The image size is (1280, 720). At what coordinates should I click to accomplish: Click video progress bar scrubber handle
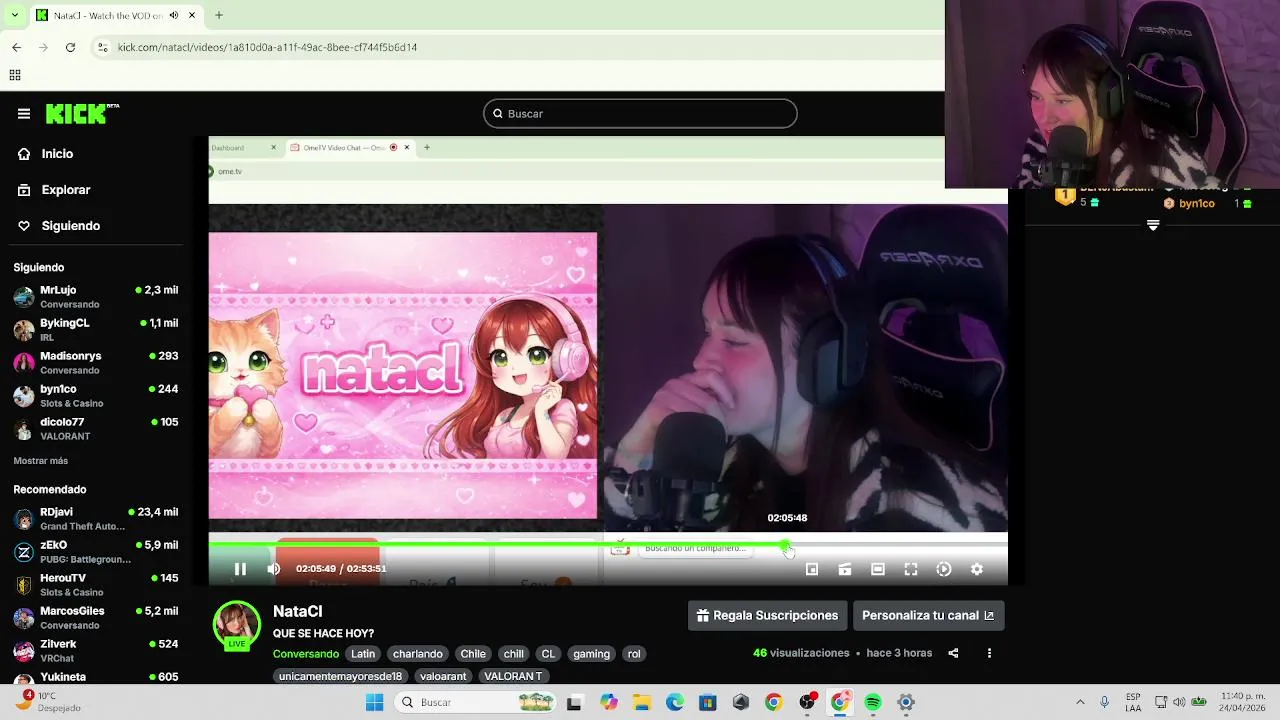pyautogui.click(x=786, y=545)
